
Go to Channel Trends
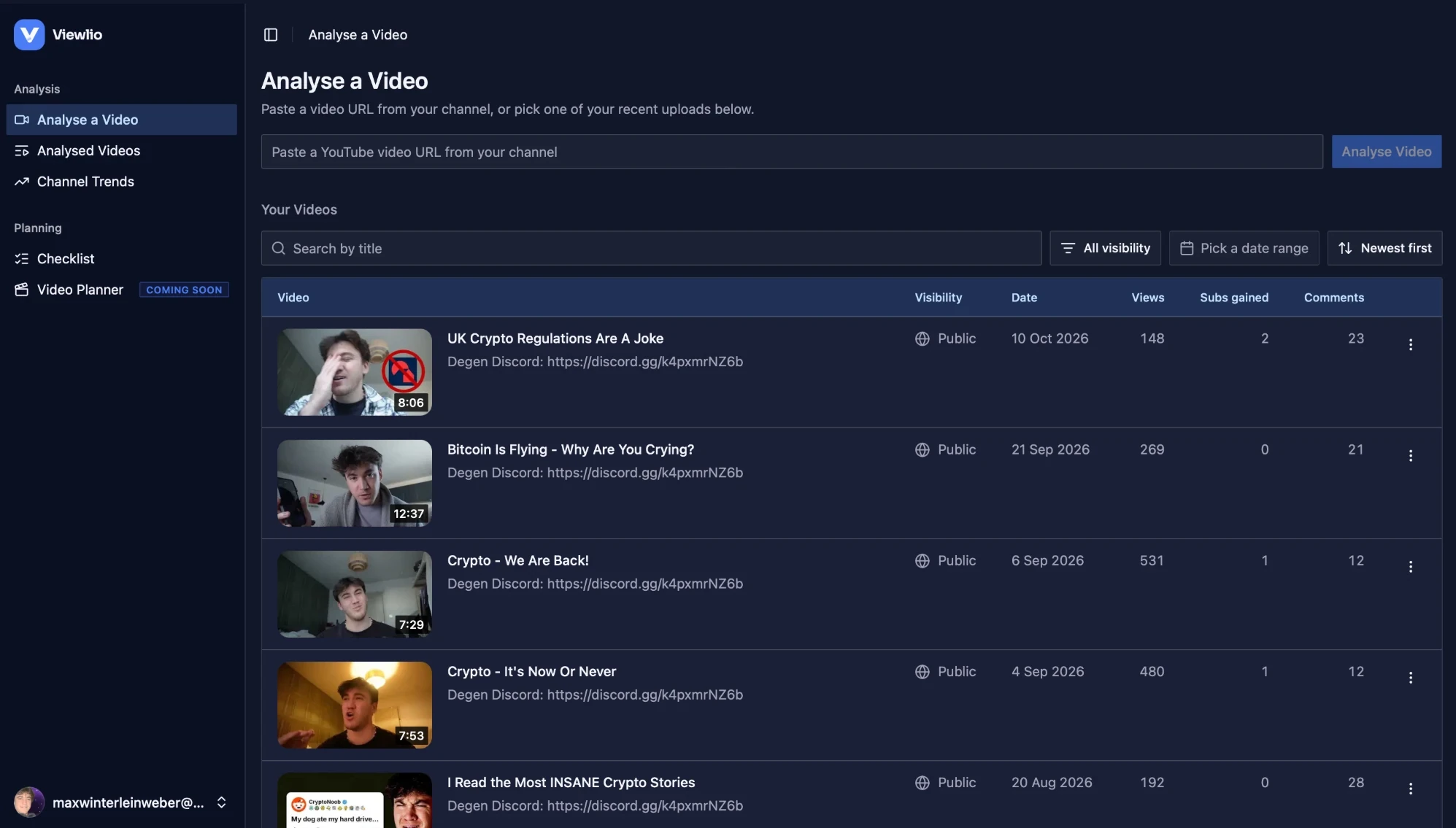[x=121, y=182]
